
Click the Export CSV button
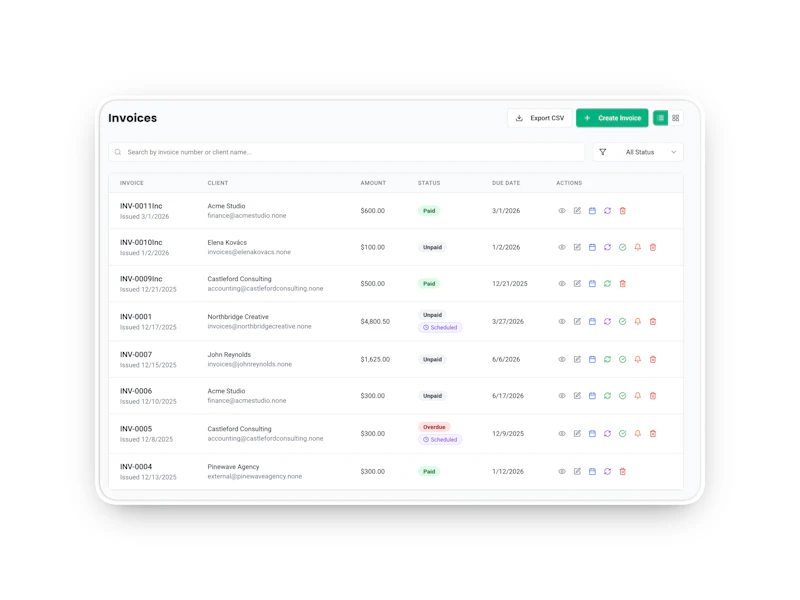pyautogui.click(x=540, y=118)
